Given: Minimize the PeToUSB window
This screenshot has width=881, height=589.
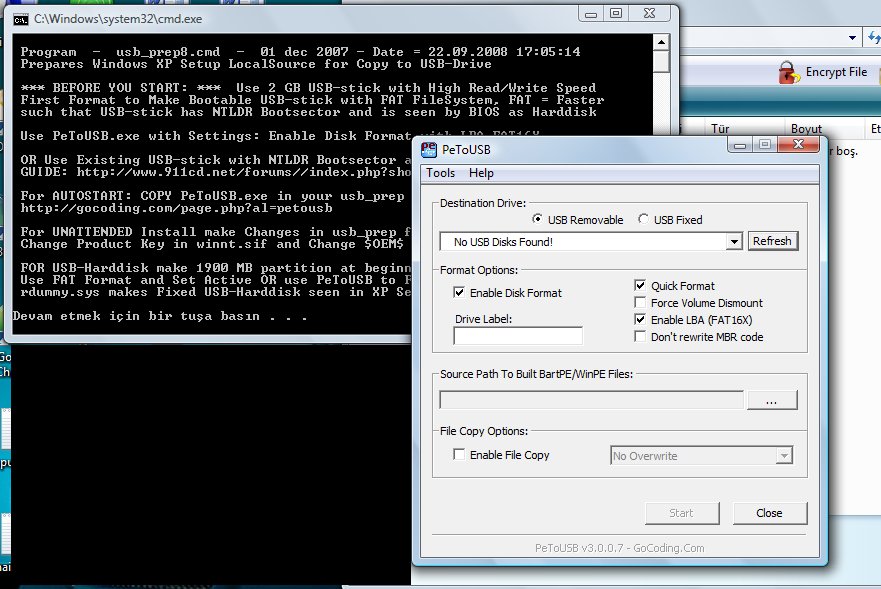Looking at the screenshot, I should click(740, 145).
